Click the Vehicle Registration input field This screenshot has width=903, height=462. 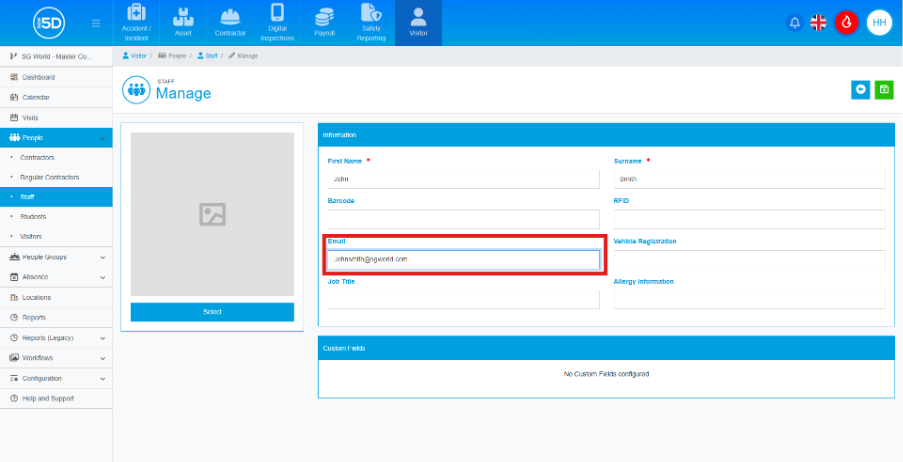[749, 260]
